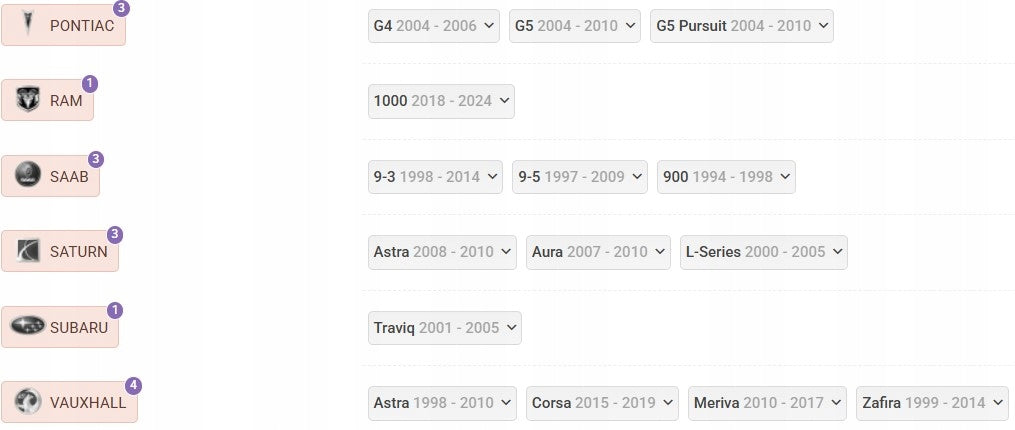The image size is (1015, 430).
Task: Open the Zafira 1999 - 2014 dropdown
Action: pyautogui.click(x=932, y=403)
